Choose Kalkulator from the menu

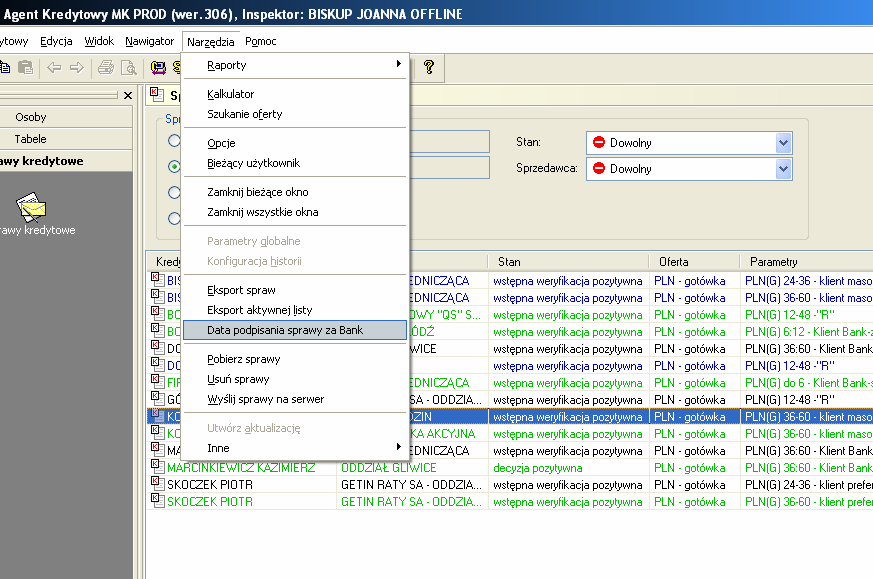(x=295, y=94)
